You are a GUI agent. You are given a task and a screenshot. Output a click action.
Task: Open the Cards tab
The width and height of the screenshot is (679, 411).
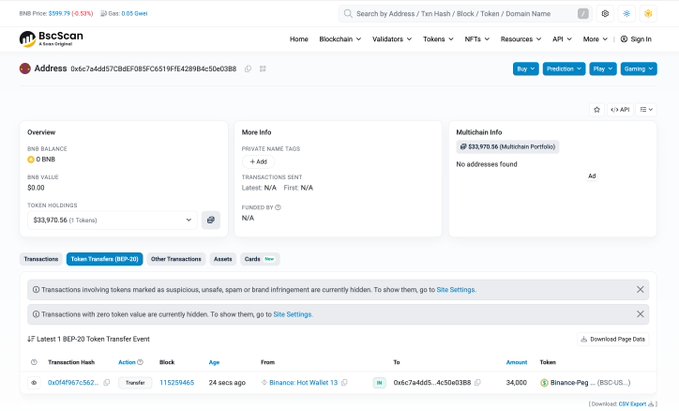260,259
